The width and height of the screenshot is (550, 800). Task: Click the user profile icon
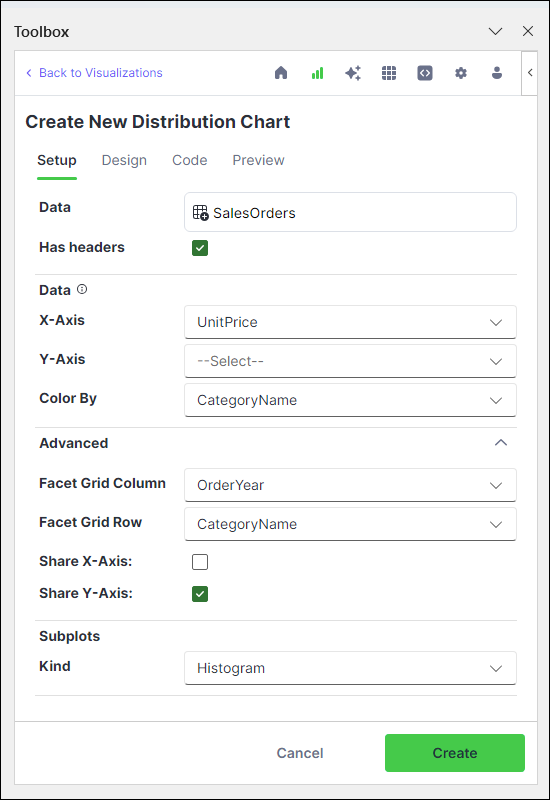click(497, 73)
